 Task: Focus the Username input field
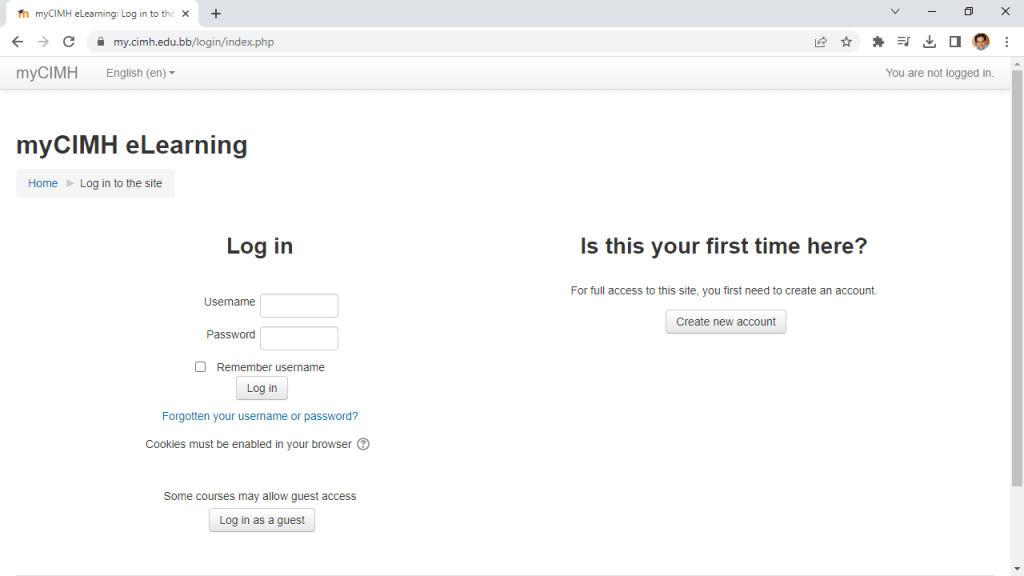299,306
